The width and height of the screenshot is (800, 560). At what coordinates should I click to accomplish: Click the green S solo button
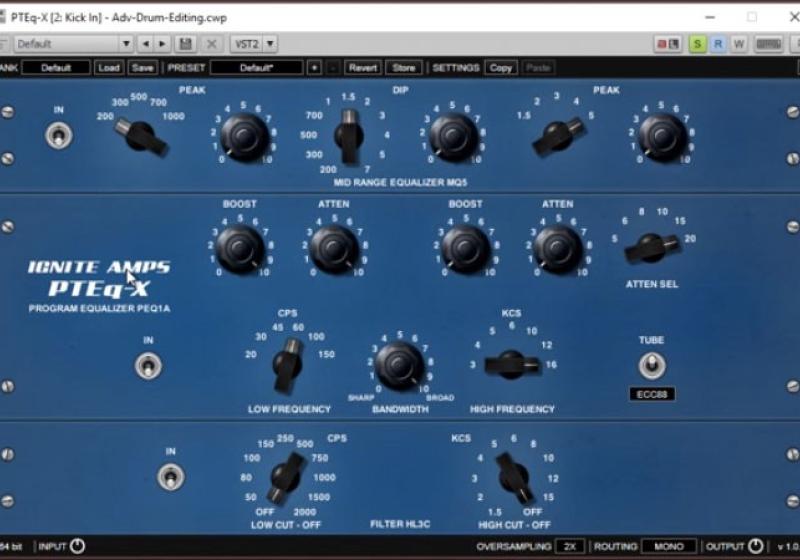[697, 44]
